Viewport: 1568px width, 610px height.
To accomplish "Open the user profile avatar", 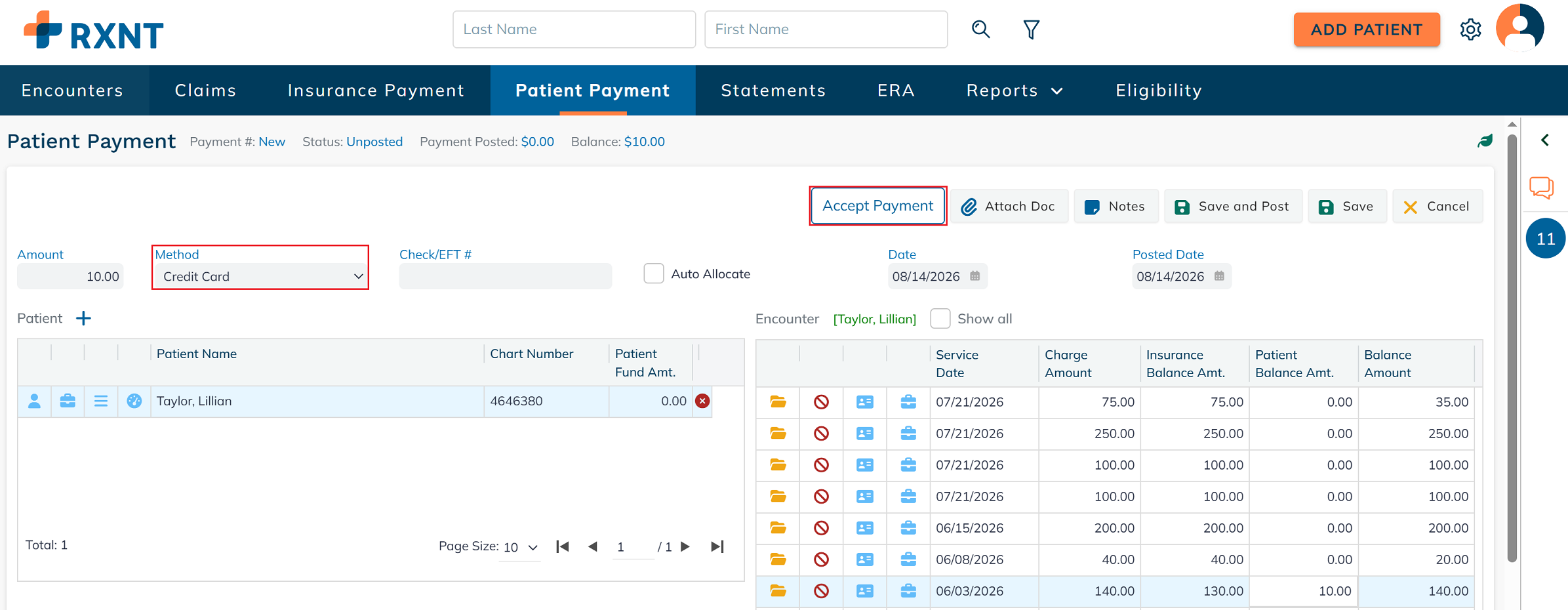I will coord(1519,28).
